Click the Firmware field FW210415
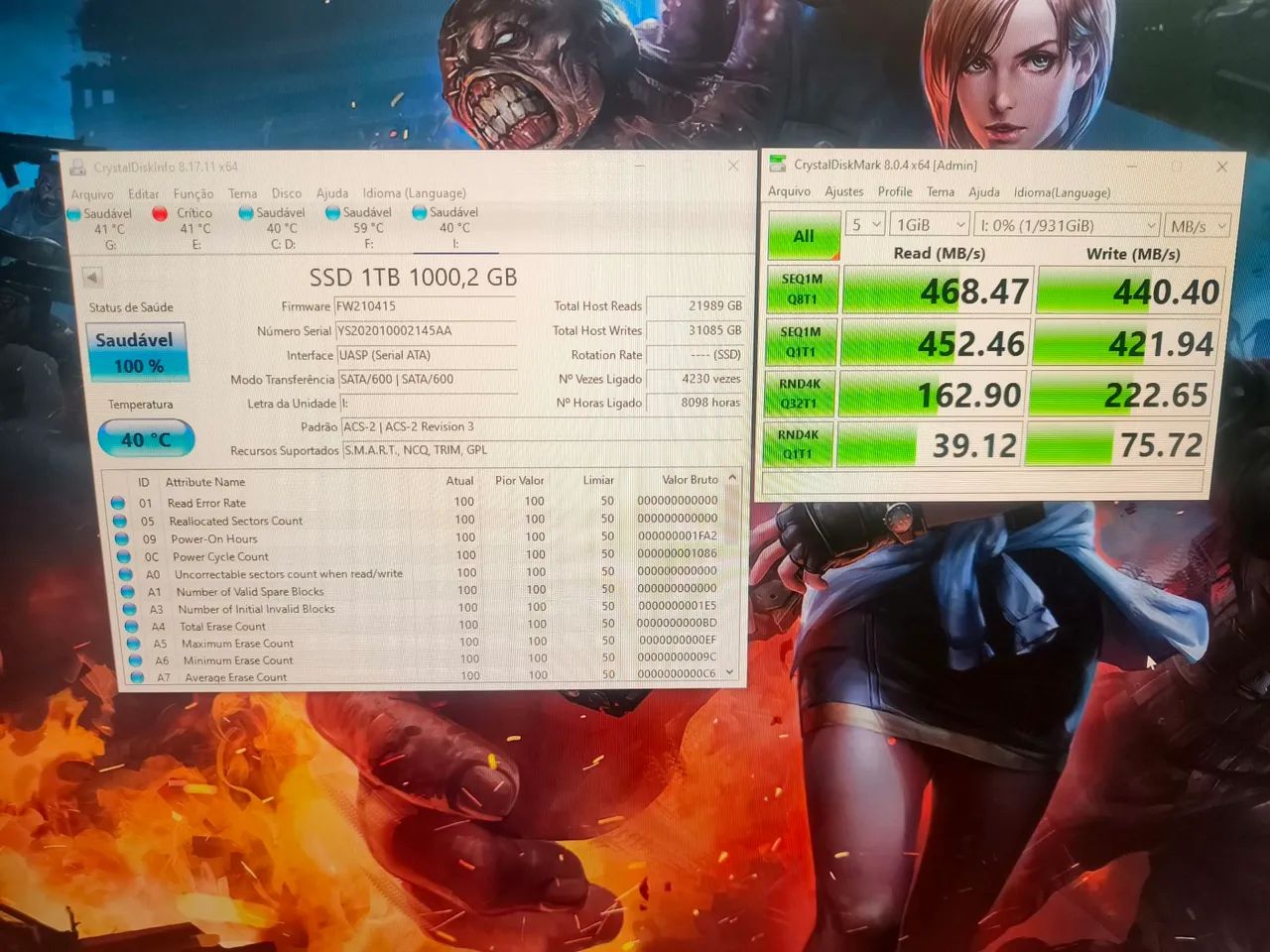The height and width of the screenshot is (952, 1270). tap(425, 306)
